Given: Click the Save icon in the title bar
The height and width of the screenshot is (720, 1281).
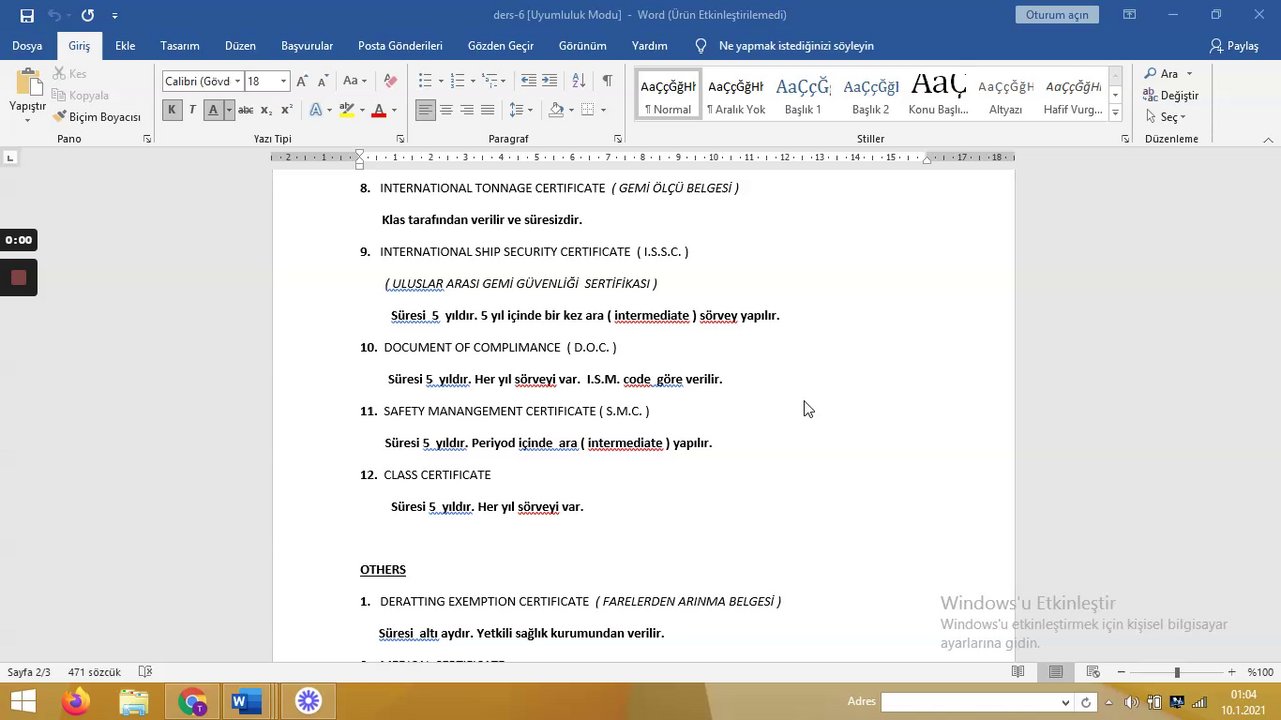Looking at the screenshot, I should coord(27,15).
